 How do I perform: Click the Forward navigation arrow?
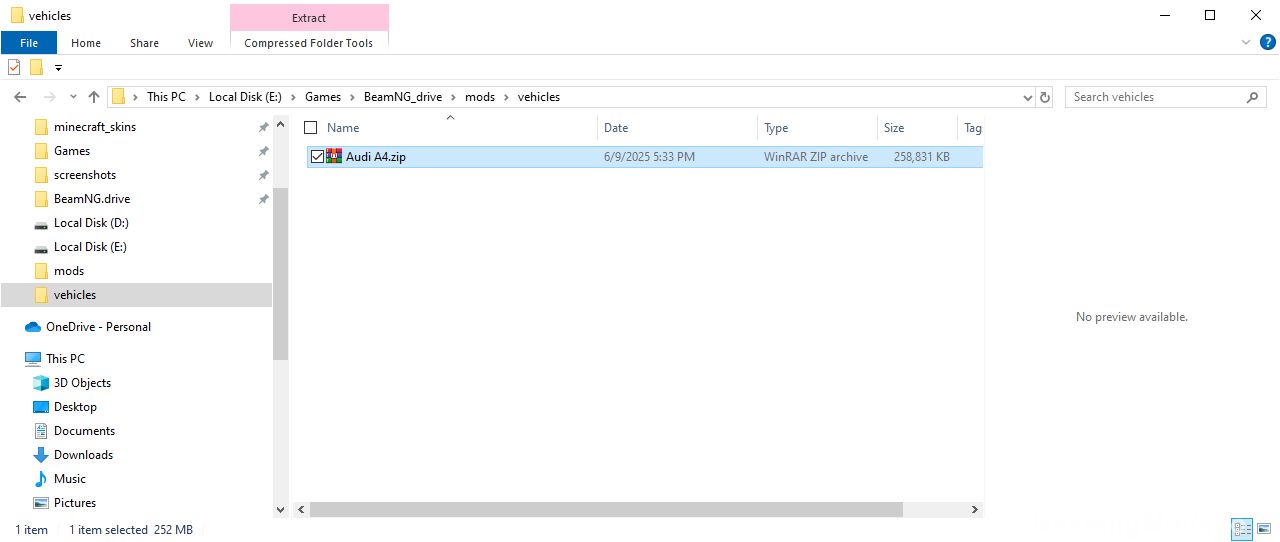coord(46,97)
